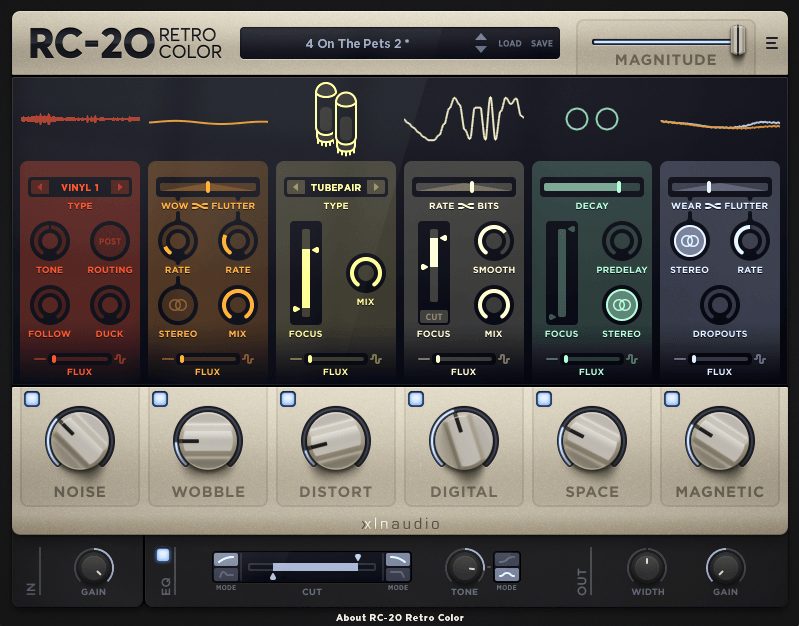
Task: Toggle the Space module on/off
Action: [x=544, y=399]
